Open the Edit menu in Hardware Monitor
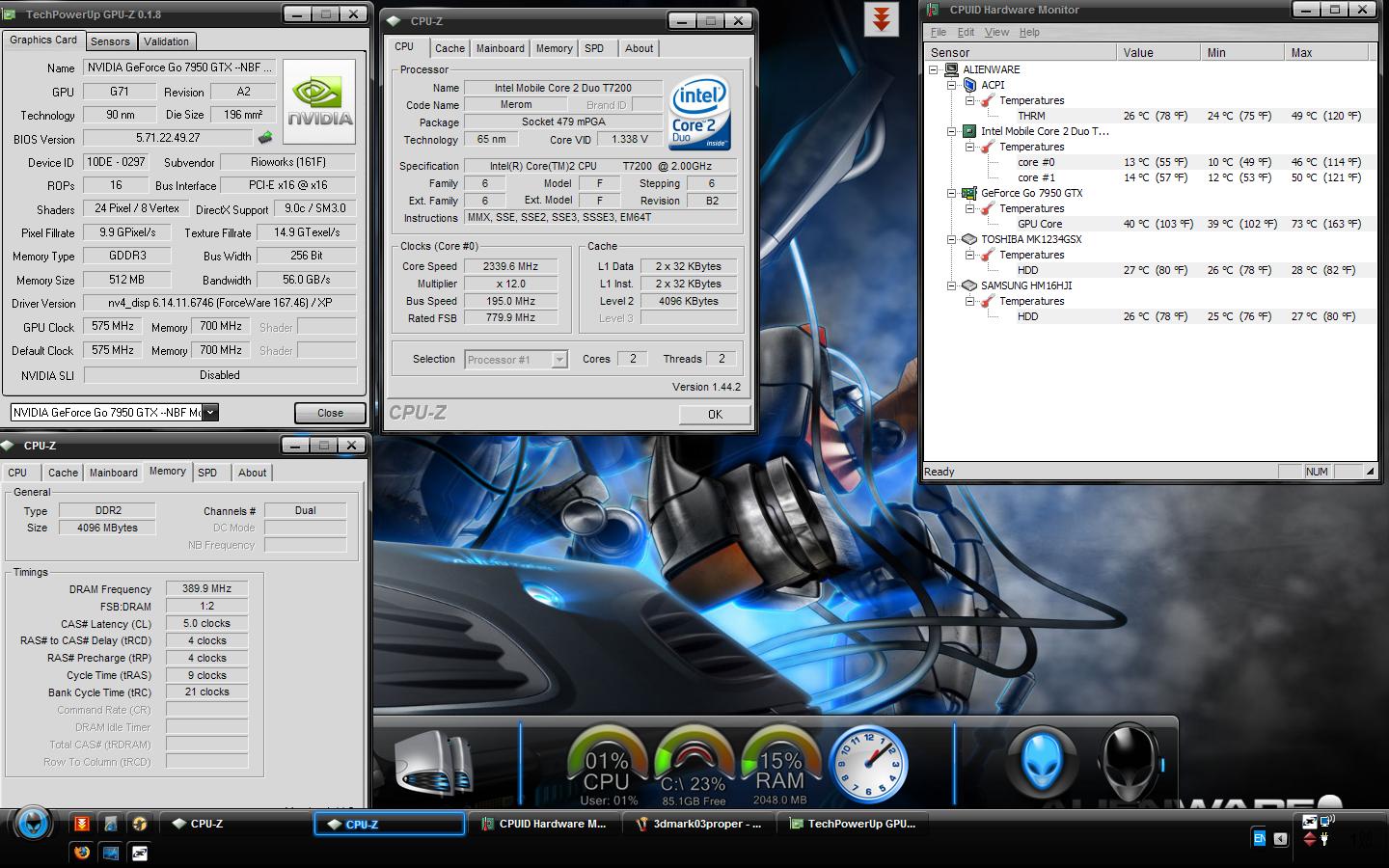 pos(966,32)
